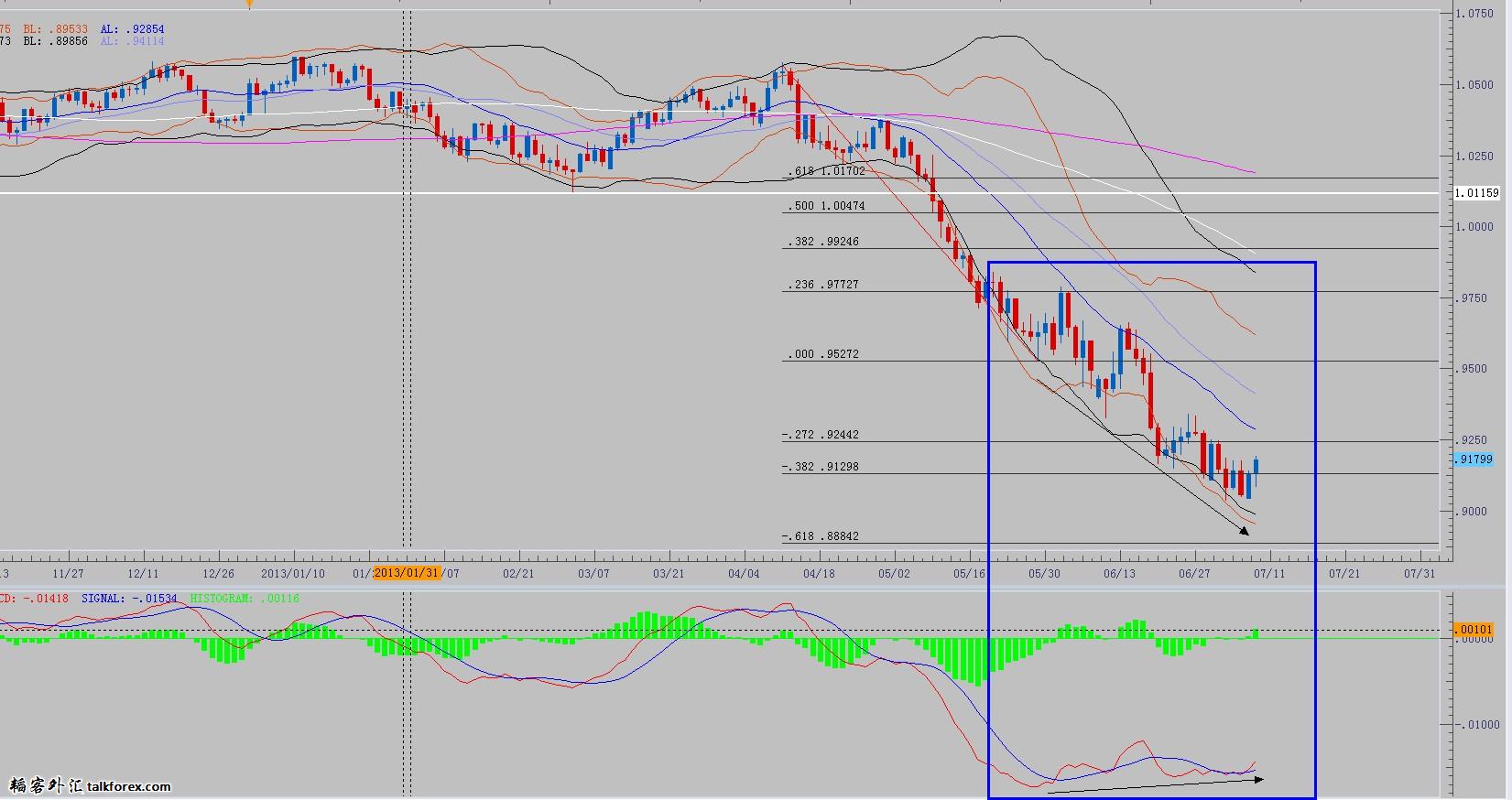Screen dimensions: 1512x800
Task: Click the 05/16 date on time axis
Action: (x=969, y=573)
